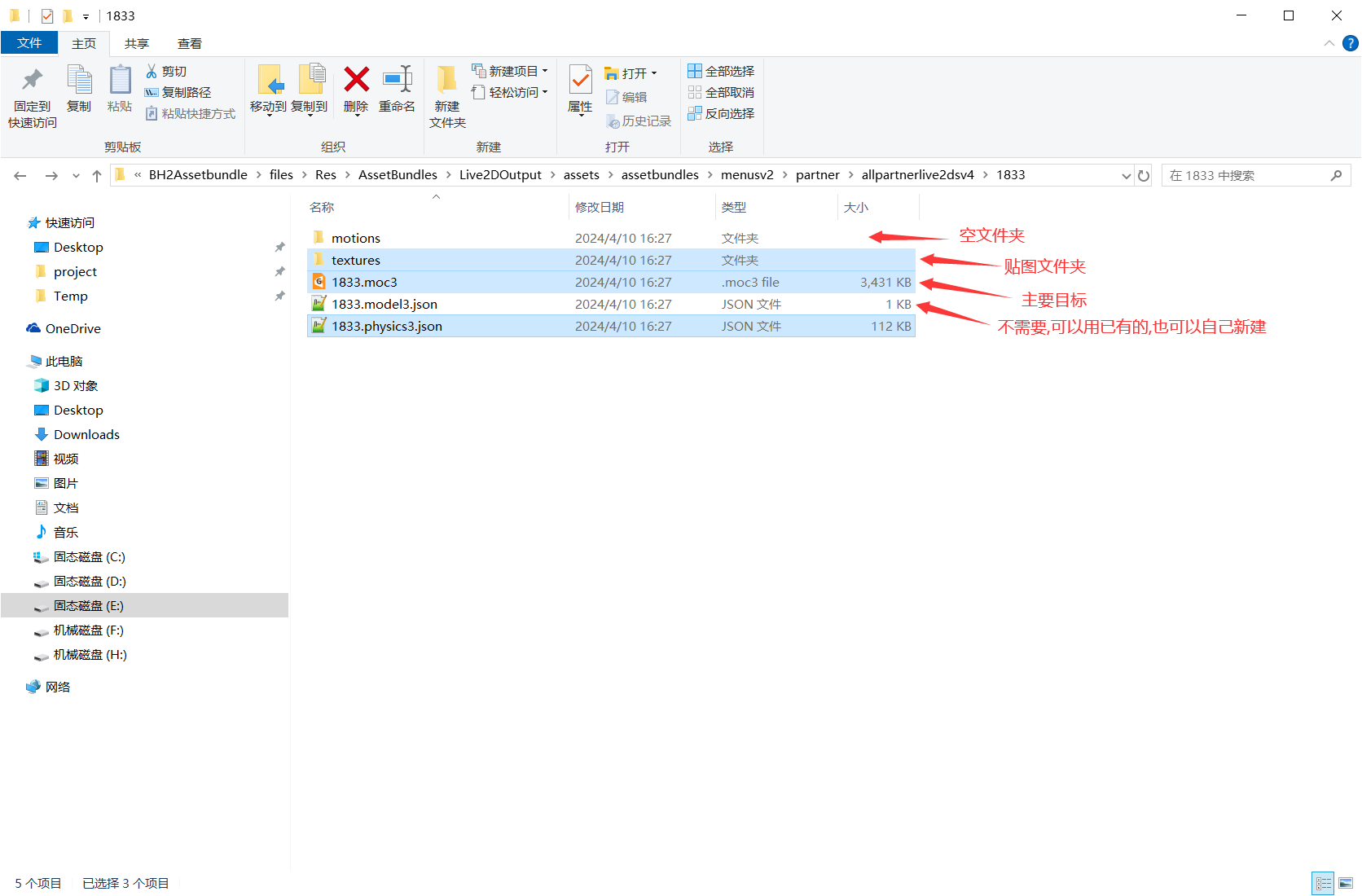Viewport: 1362px width, 896px height.
Task: Click Copy Path (复制路径) button
Action: [178, 92]
